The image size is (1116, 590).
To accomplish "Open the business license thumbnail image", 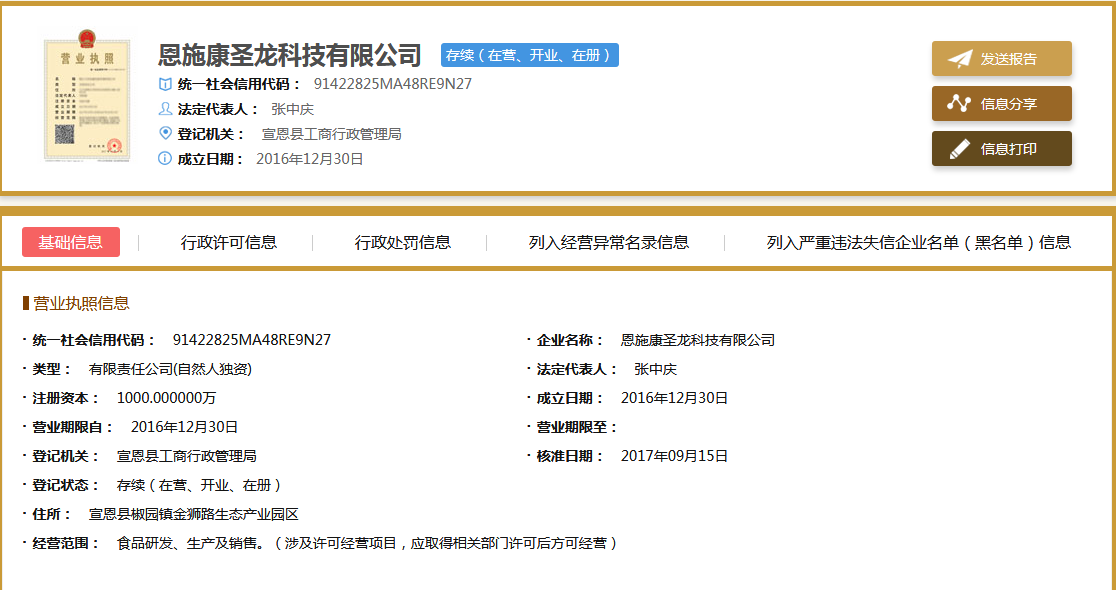I will tap(87, 99).
